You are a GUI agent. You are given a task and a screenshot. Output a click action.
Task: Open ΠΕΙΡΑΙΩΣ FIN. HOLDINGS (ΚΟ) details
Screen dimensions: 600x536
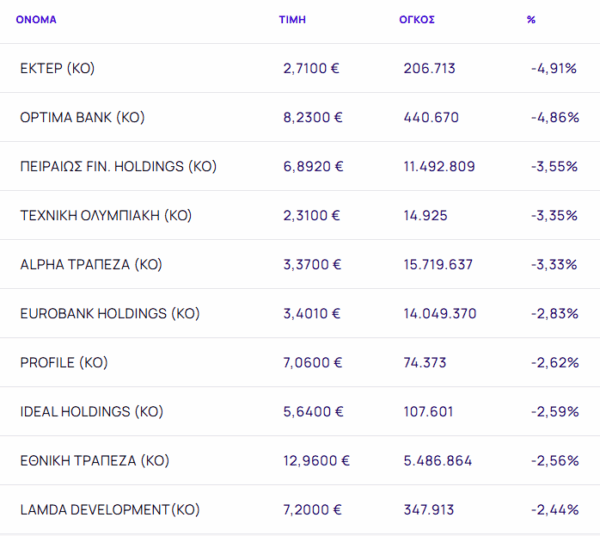click(118, 166)
